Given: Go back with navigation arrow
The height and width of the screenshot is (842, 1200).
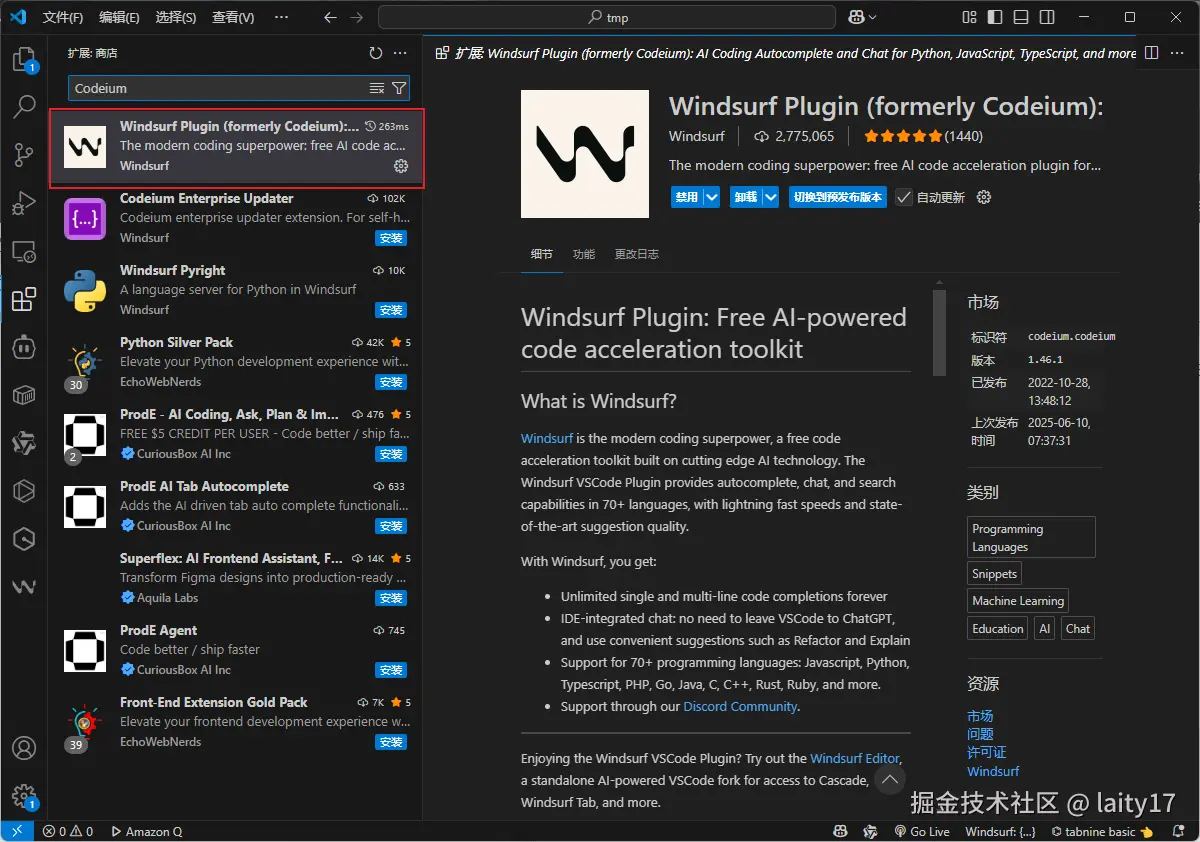Looking at the screenshot, I should click(x=331, y=17).
